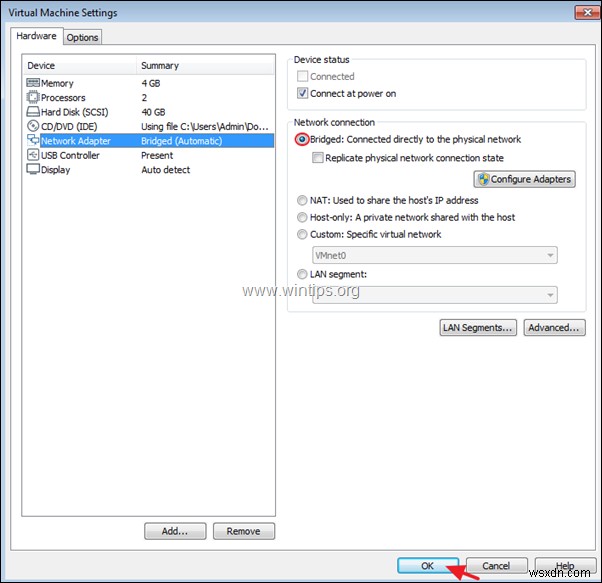Select the CD/DVD (IDE) device row
Screen dimensions: 602x583
coord(150,126)
